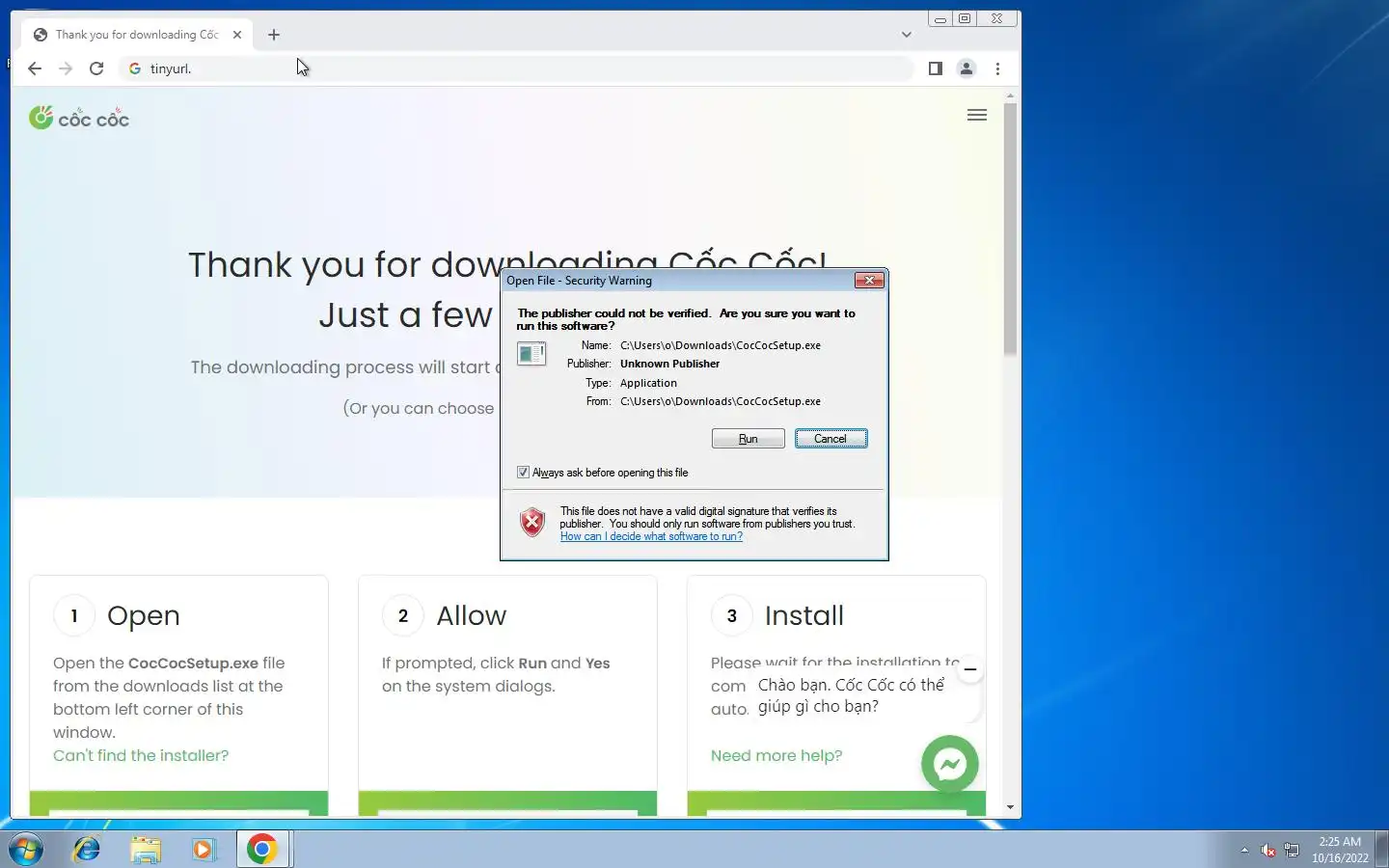Open Windows Explorer from the taskbar

(146, 850)
